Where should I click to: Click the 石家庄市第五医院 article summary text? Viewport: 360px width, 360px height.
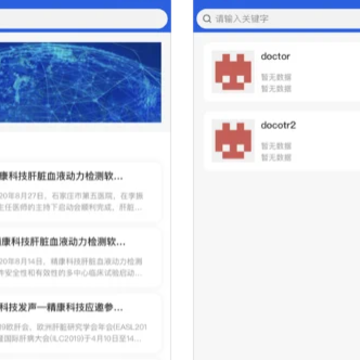(71, 202)
